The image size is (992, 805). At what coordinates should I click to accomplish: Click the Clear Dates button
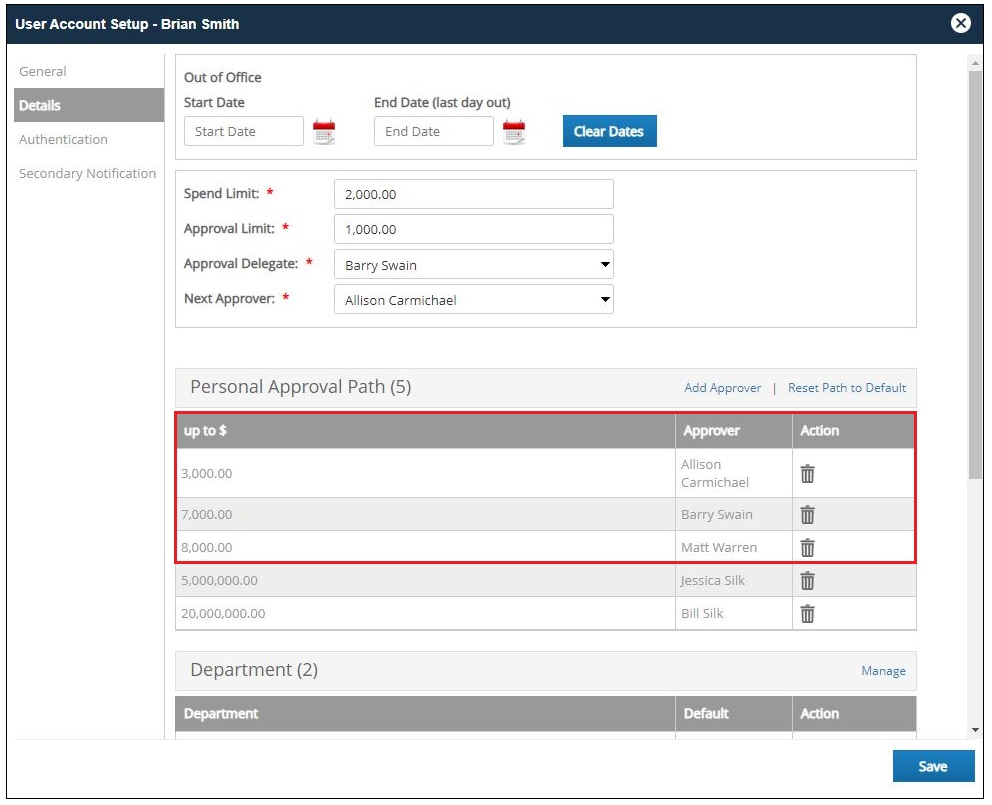click(609, 130)
